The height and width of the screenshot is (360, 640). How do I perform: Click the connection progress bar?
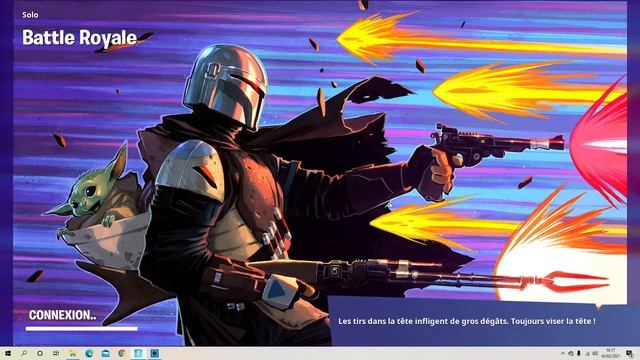coord(82,329)
